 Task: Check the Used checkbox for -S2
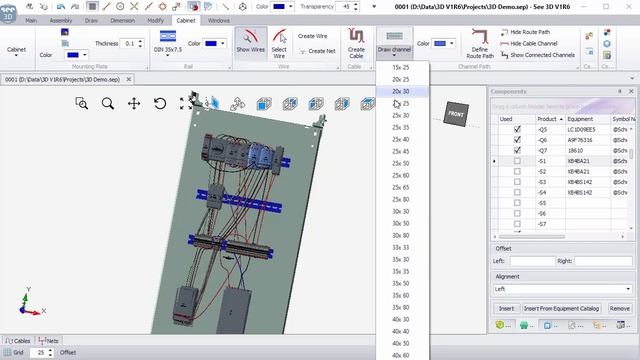[x=517, y=171]
